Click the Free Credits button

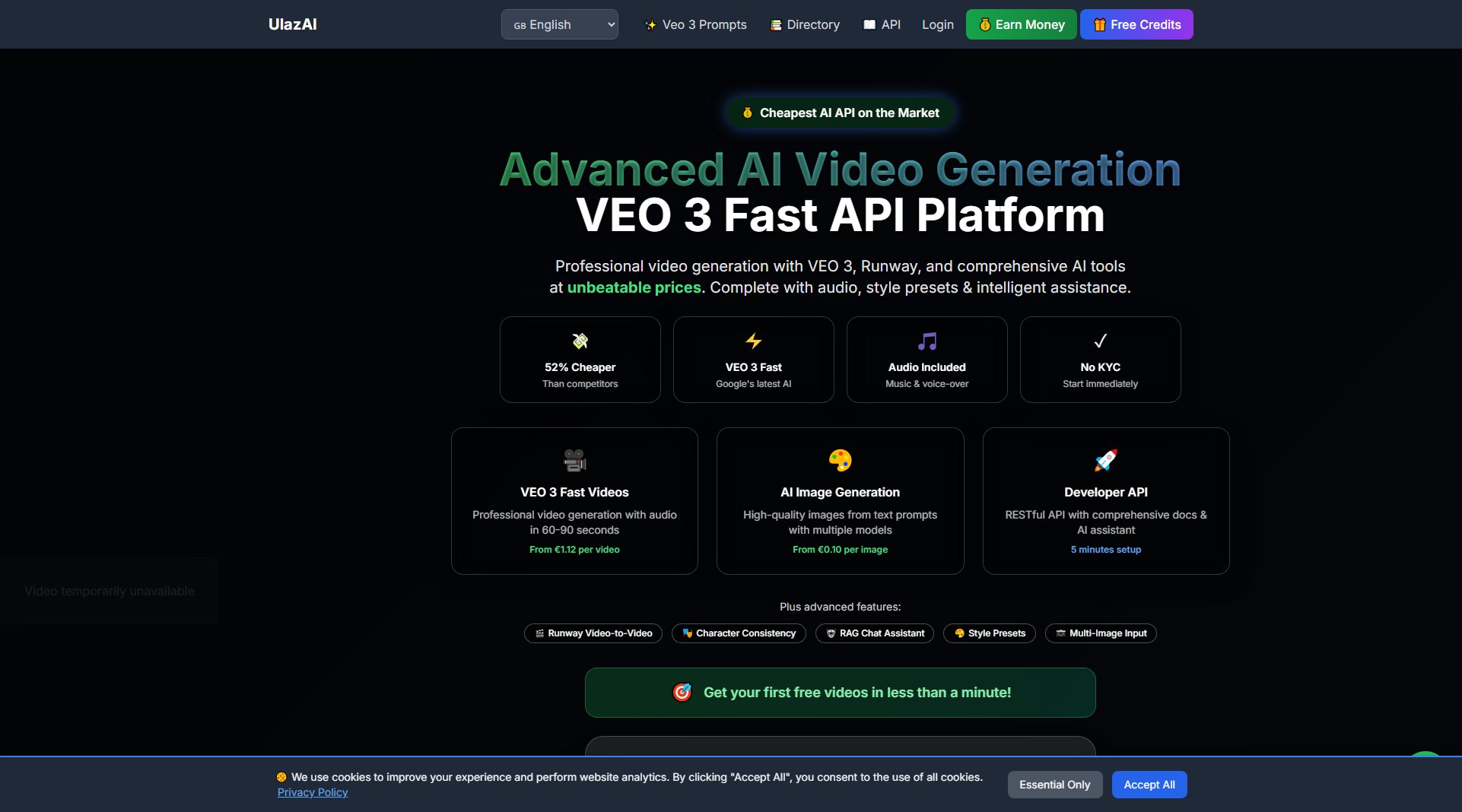(1136, 24)
